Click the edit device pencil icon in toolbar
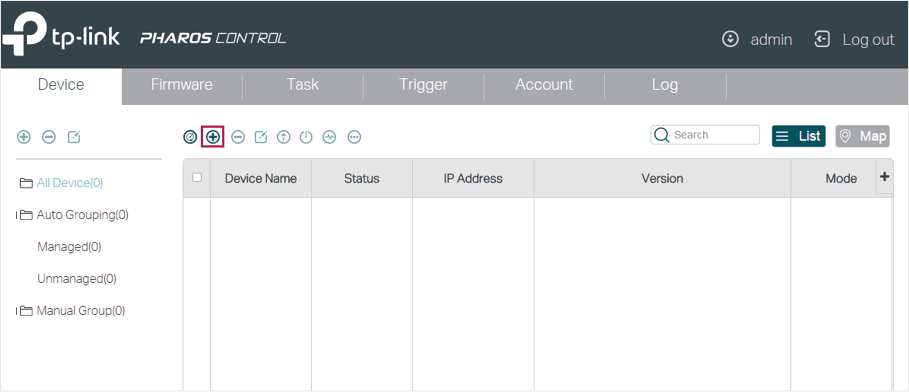 261,137
